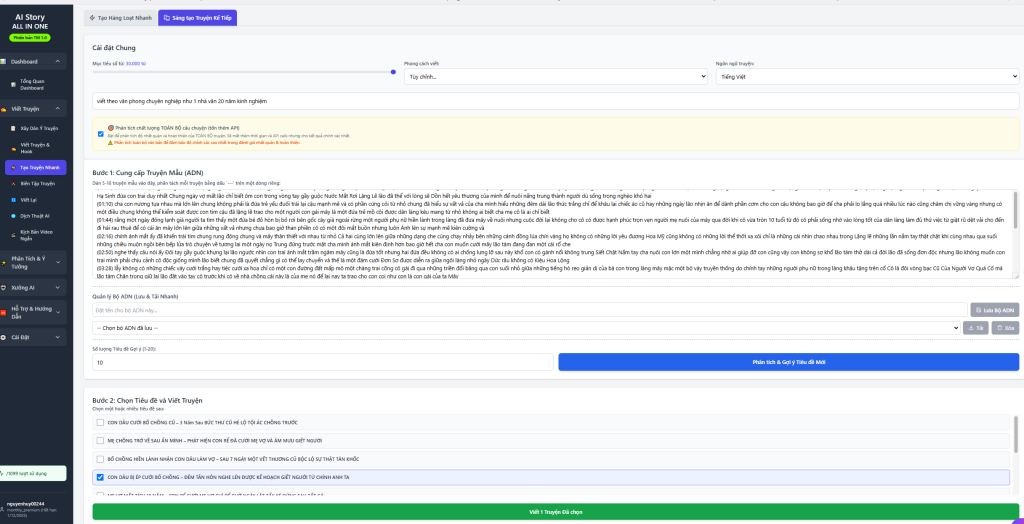
Task: Expand the 'Chọn bộ ADN đã lưu' dropdown
Action: tap(525, 327)
